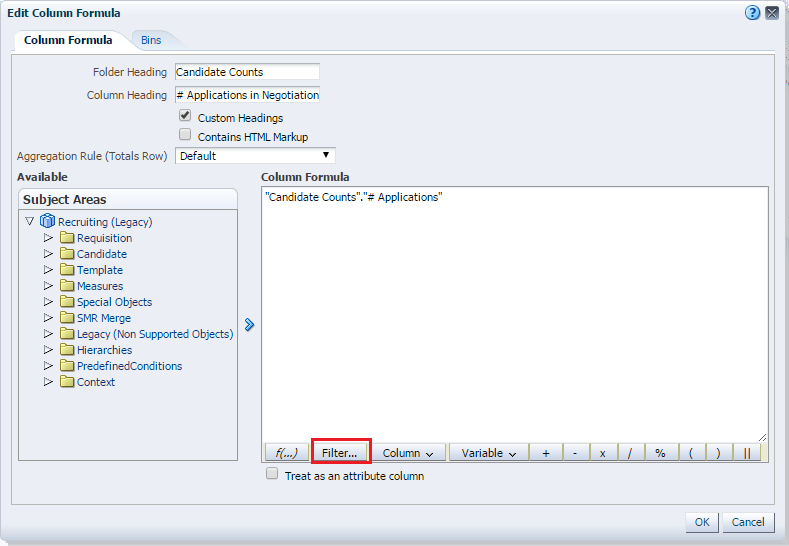Click the Hierarchies folder icon
789x546 pixels.
click(67, 350)
